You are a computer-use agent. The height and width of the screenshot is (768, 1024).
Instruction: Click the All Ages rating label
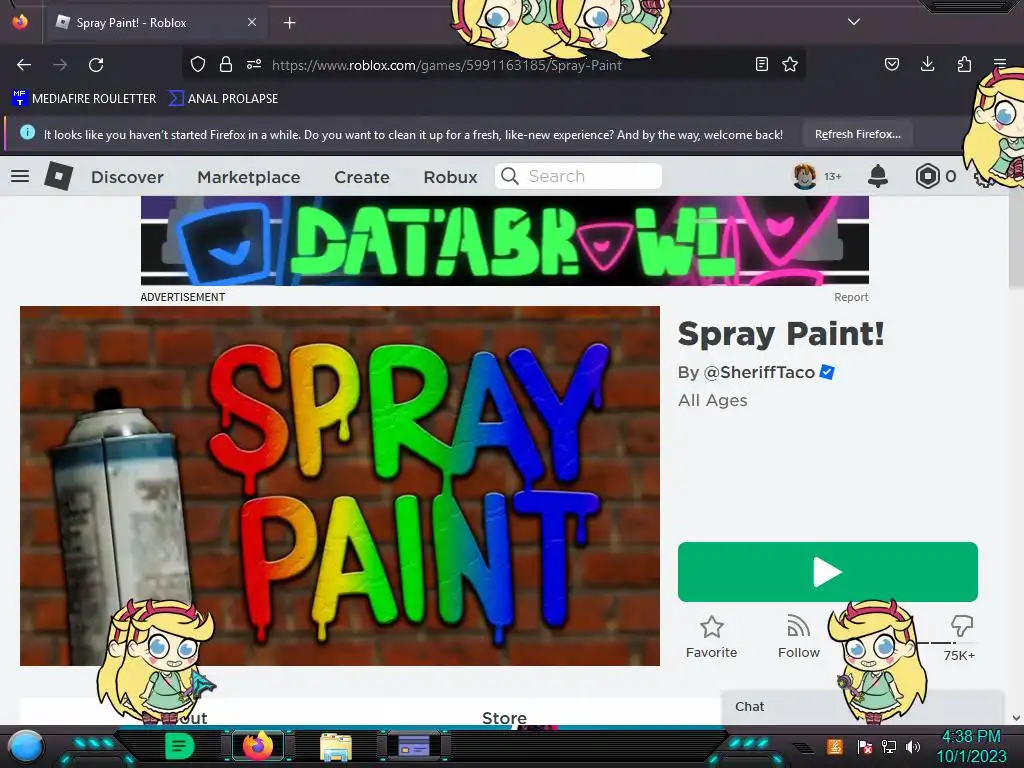(x=712, y=400)
